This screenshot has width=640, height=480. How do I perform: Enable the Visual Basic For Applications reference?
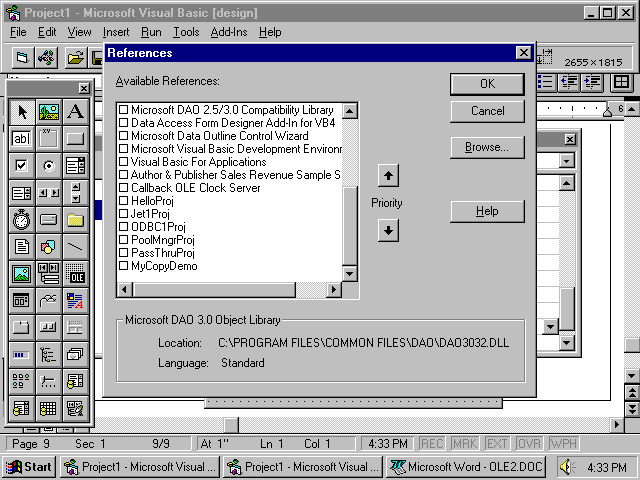tap(124, 161)
